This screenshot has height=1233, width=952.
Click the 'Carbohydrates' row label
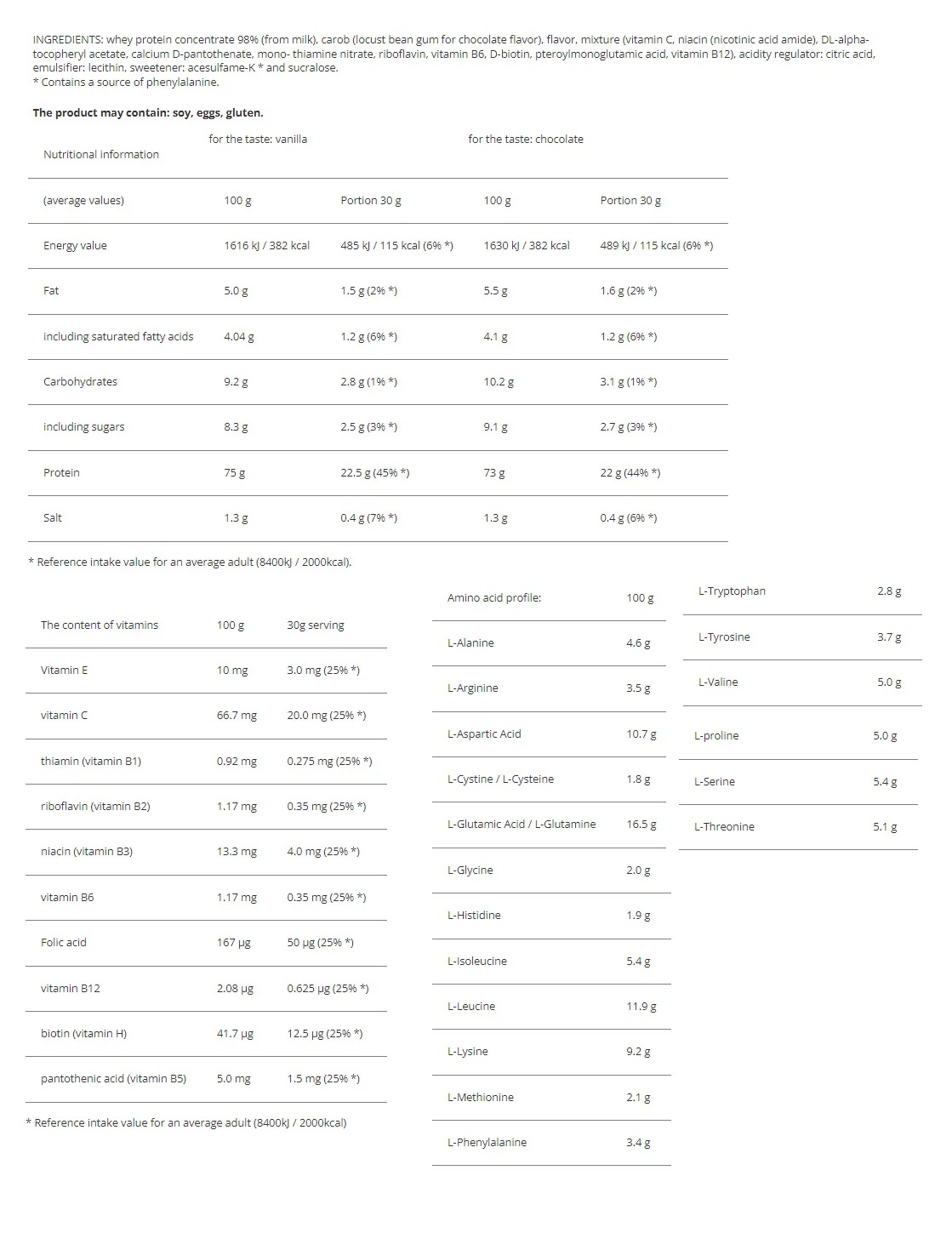coord(80,381)
